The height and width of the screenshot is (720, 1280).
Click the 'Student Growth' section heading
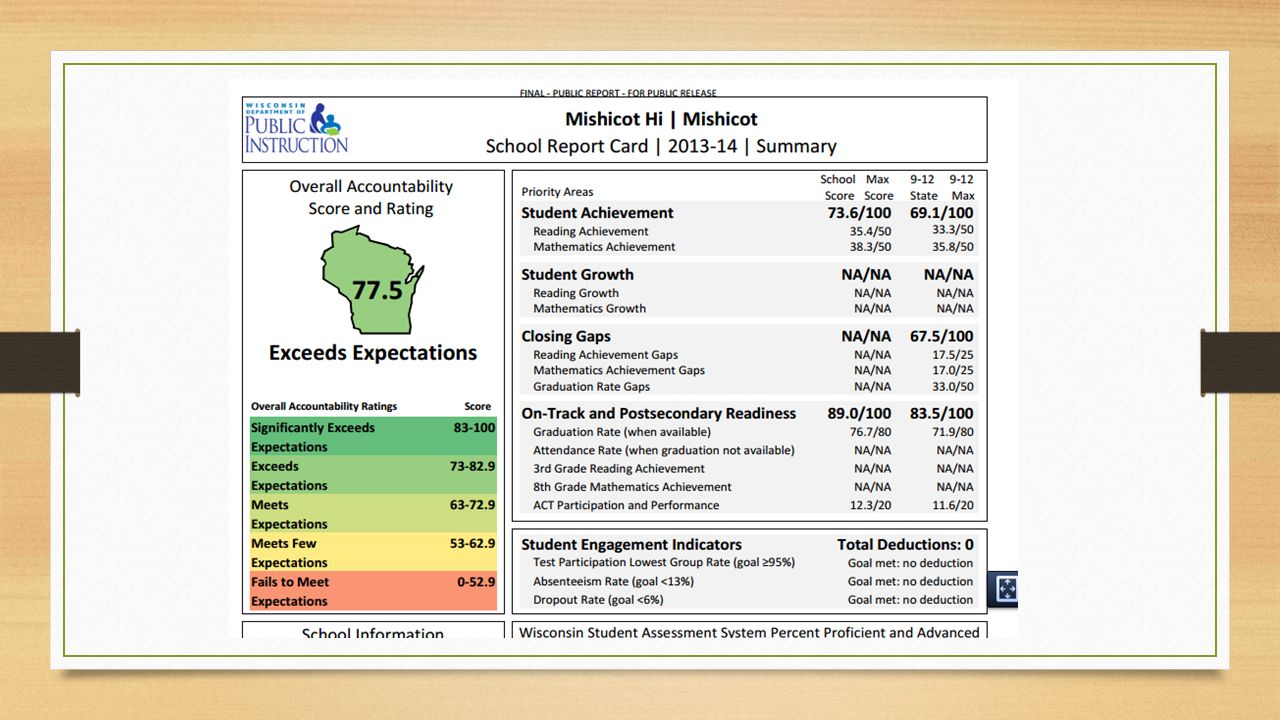pos(578,275)
